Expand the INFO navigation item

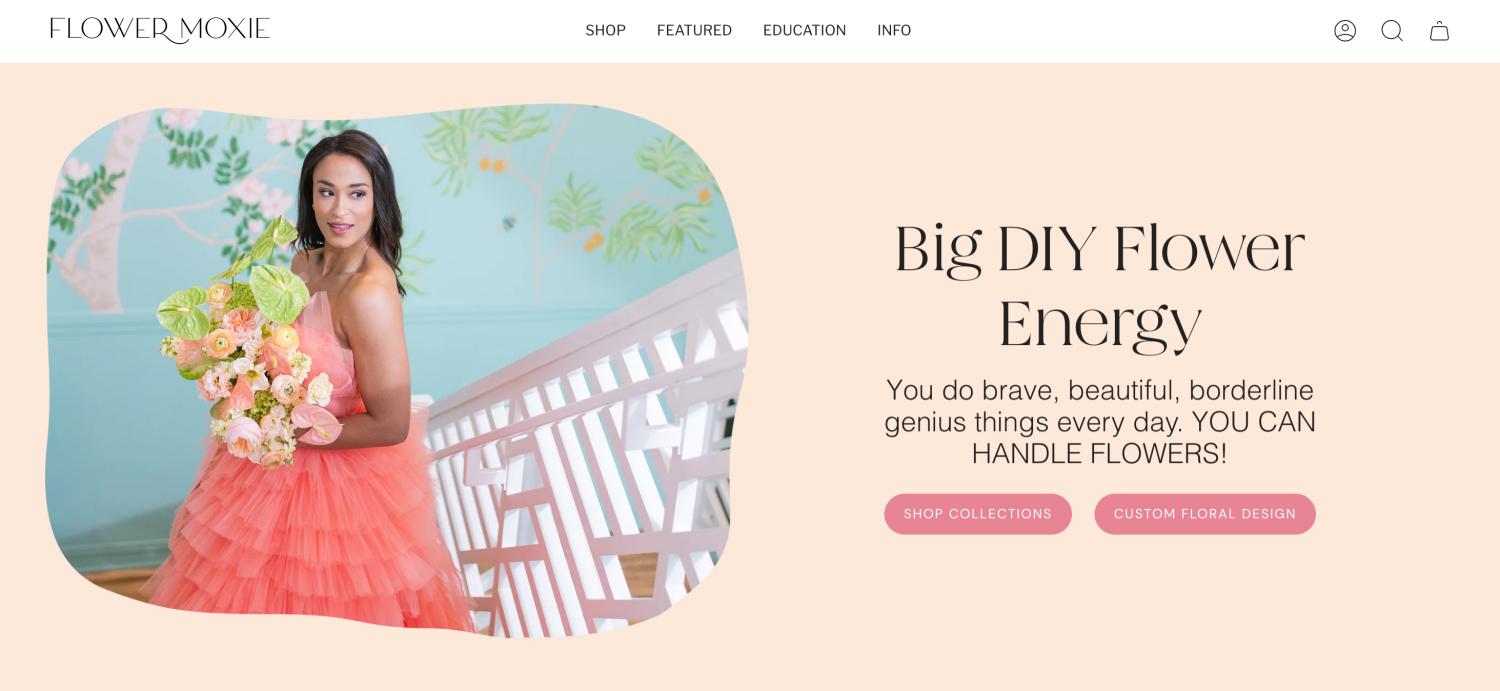pyautogui.click(x=894, y=31)
